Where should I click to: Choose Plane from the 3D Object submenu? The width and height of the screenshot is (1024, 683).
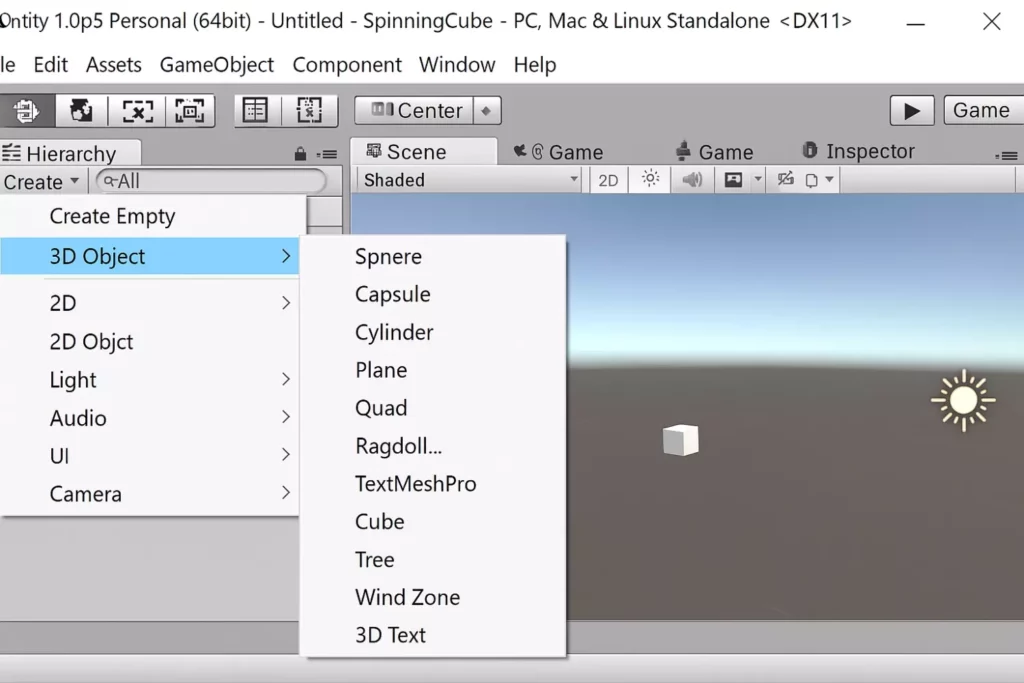coord(433,370)
